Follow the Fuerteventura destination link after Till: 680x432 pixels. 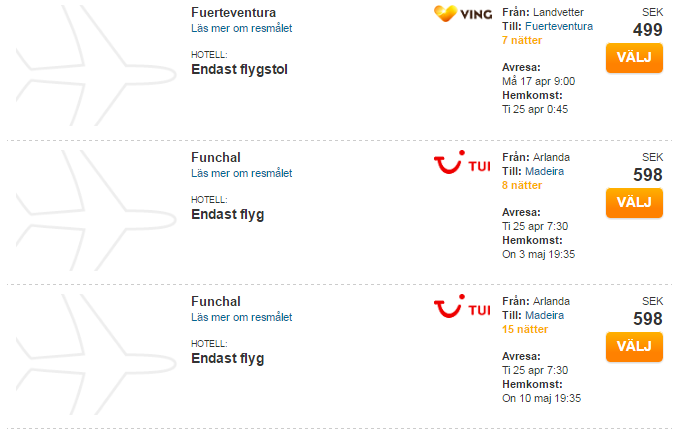coord(559,26)
